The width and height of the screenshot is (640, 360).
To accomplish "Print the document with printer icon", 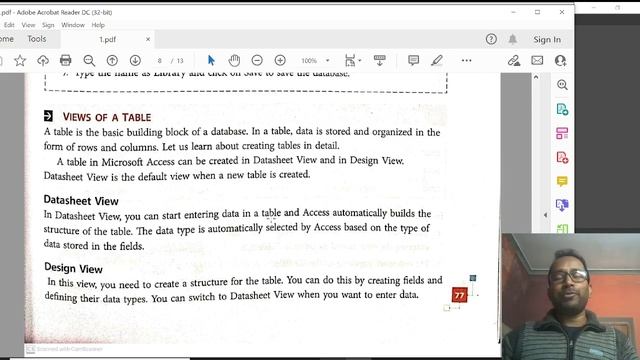I will tap(66, 60).
